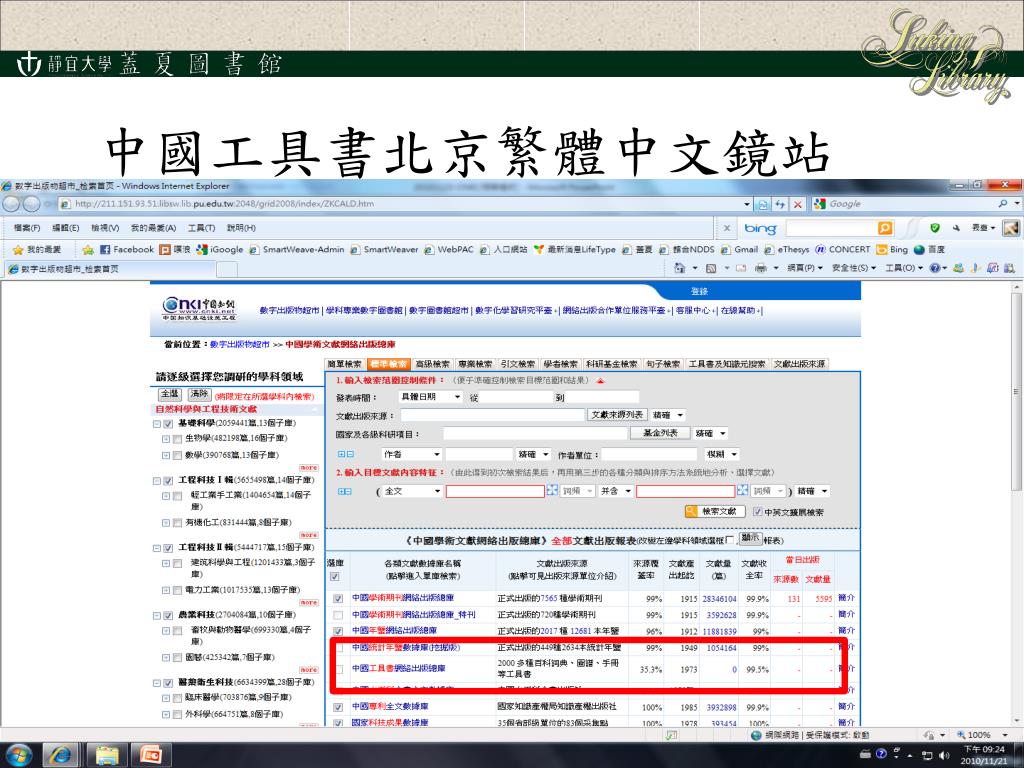Switch to the 引文檢索 tab
The height and width of the screenshot is (768, 1024).
(517, 364)
